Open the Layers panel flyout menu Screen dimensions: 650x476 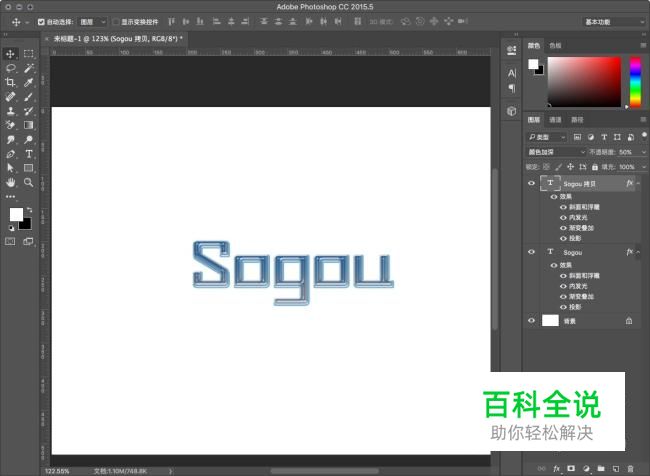coord(643,120)
